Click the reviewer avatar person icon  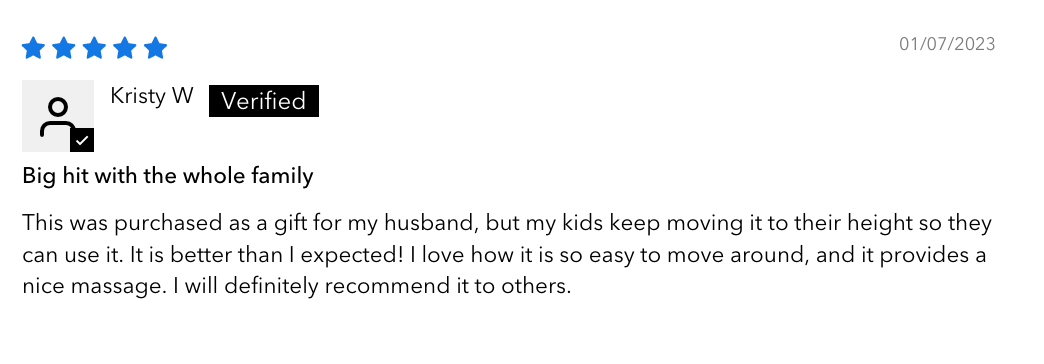tap(58, 118)
